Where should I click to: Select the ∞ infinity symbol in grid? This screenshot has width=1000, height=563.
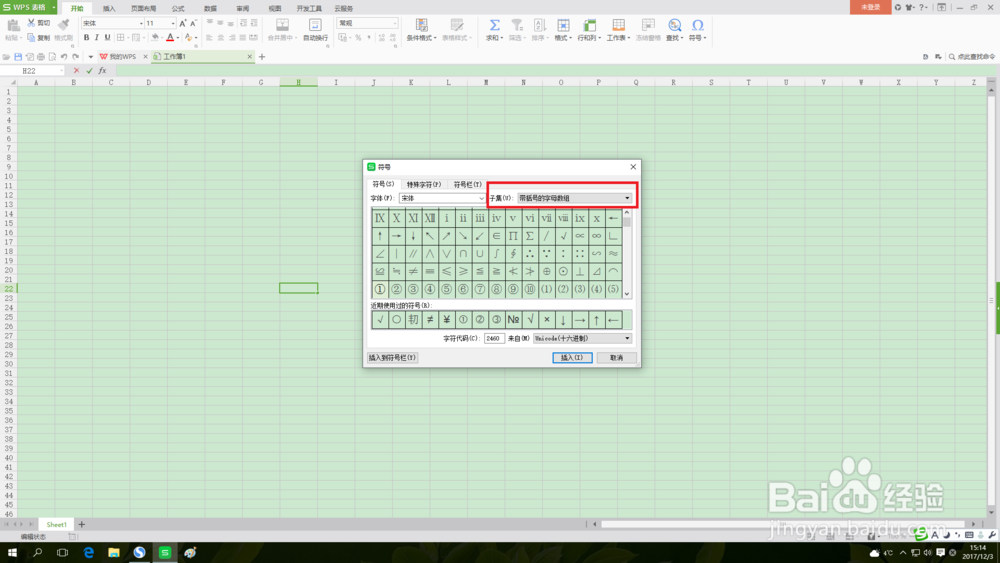(x=596, y=236)
